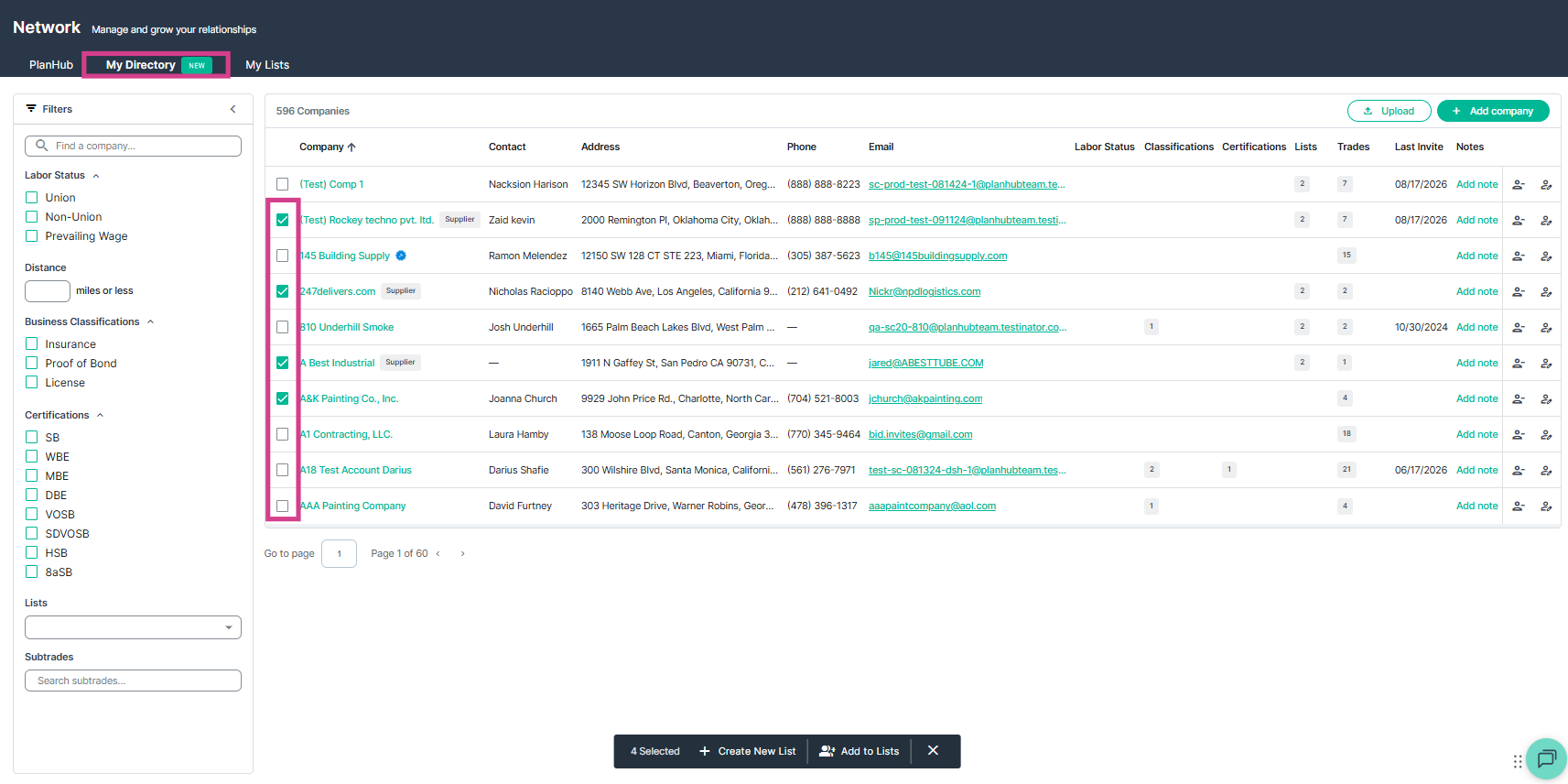Click edit-company icon for AAA Painting Company
Image resolution: width=1568 pixels, height=784 pixels.
tap(1546, 506)
